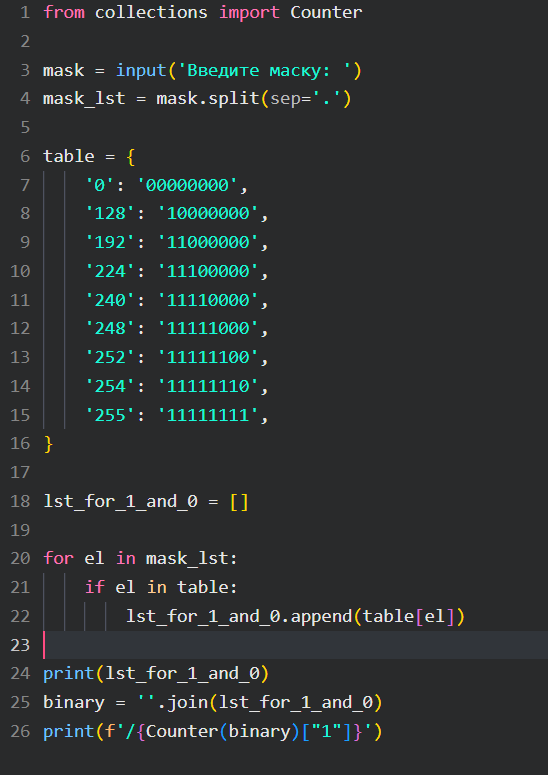
Task: Click the '252' dictionary key
Action: (x=110, y=357)
